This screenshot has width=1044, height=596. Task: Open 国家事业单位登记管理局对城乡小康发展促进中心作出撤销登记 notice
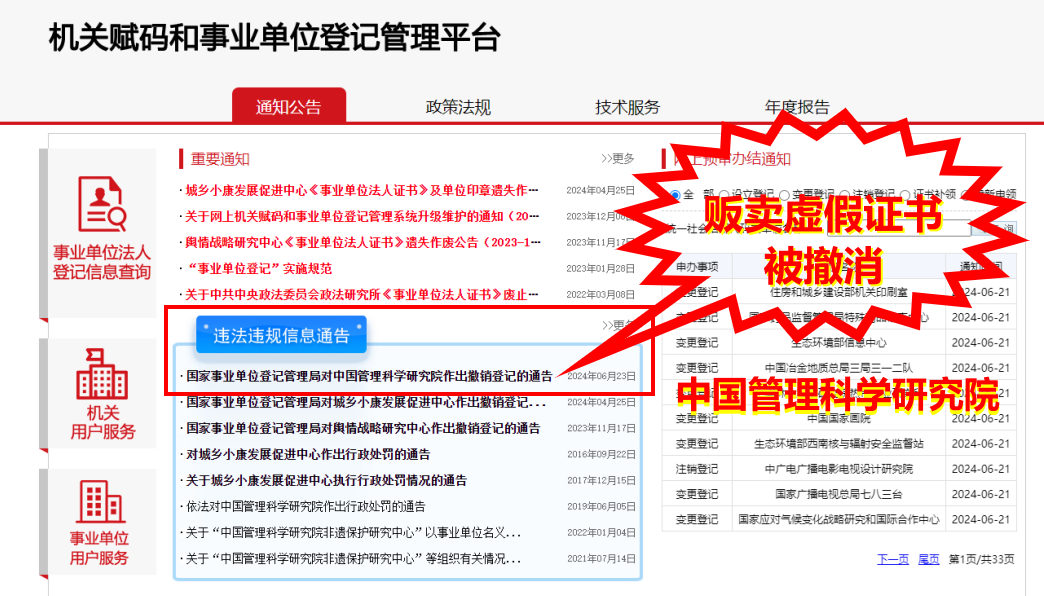click(x=366, y=402)
